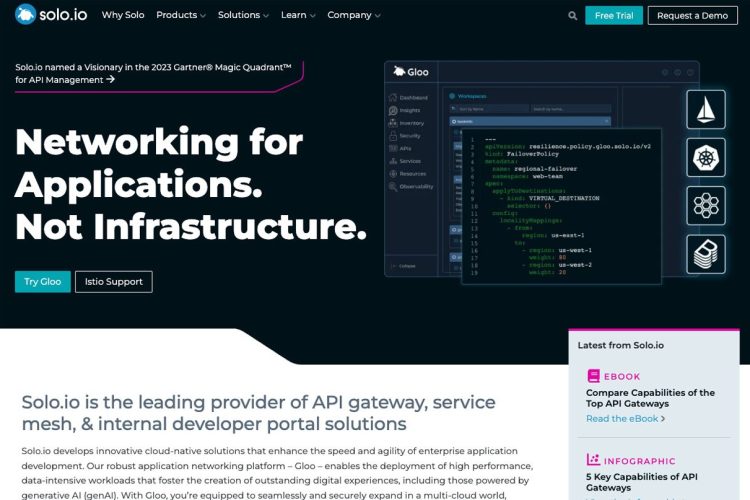Click the solo.io logo icon
The image size is (750, 500).
[x=25, y=14]
